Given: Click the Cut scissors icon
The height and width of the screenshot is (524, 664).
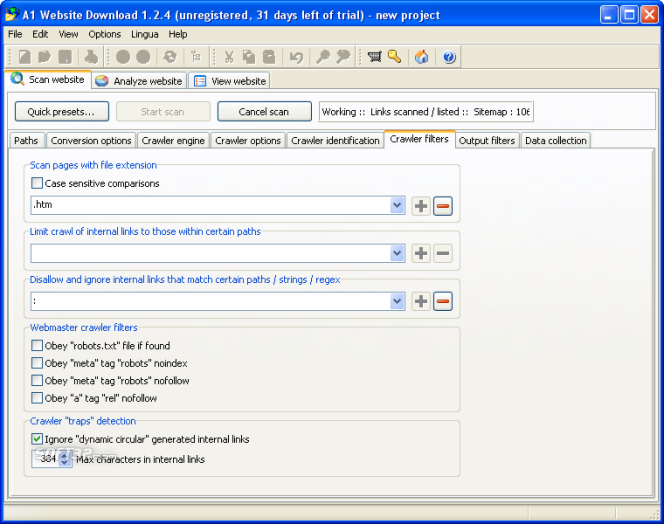Looking at the screenshot, I should click(x=229, y=56).
